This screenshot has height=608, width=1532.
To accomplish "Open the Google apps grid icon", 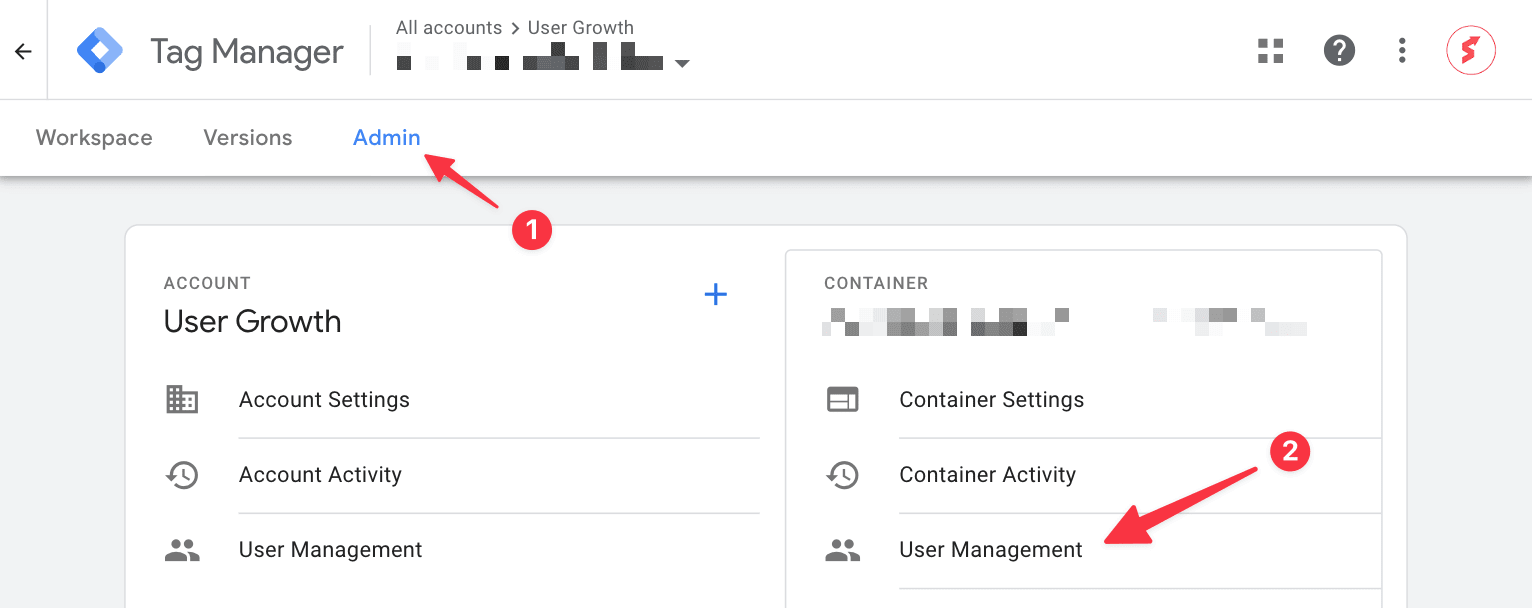I will pos(1270,51).
